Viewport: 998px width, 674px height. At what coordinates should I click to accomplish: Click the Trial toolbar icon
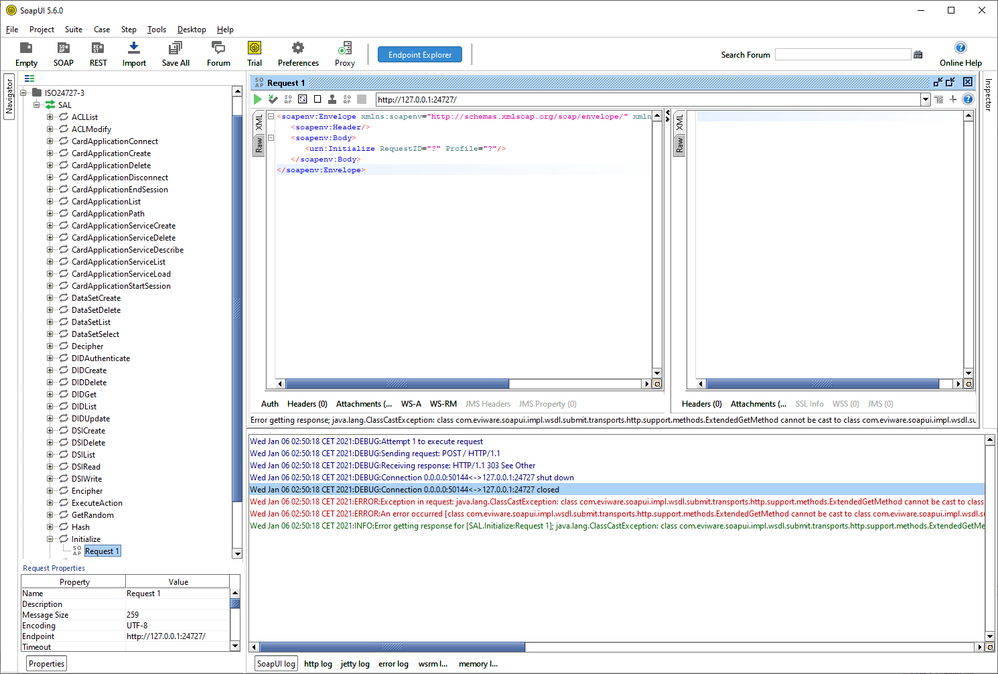(255, 54)
